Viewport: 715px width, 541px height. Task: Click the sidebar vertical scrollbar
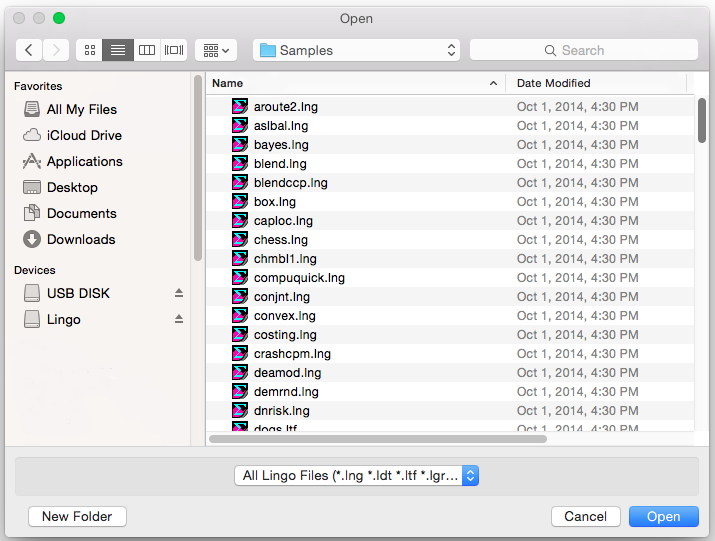(x=197, y=168)
